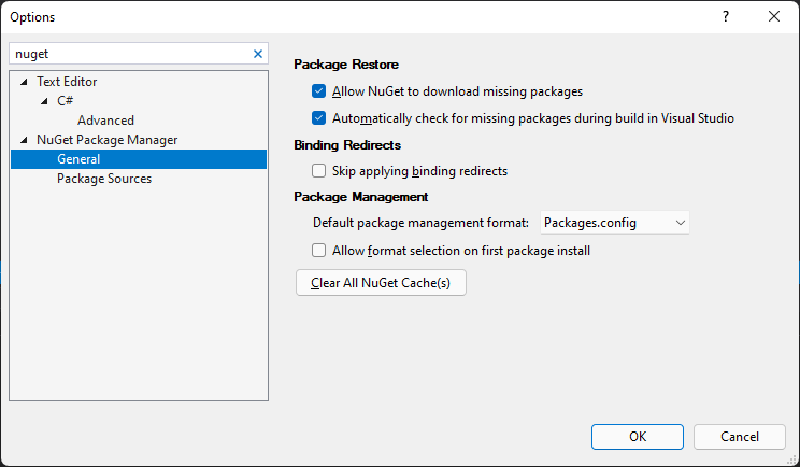Click Clear All NuGet Cache(s) button
This screenshot has width=800, height=467.
pos(381,283)
